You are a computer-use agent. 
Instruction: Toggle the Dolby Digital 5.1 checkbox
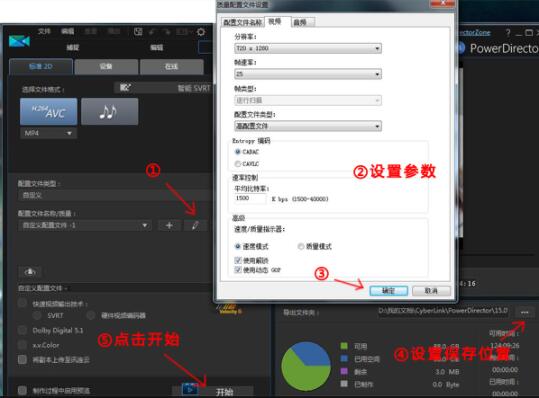tap(22, 330)
